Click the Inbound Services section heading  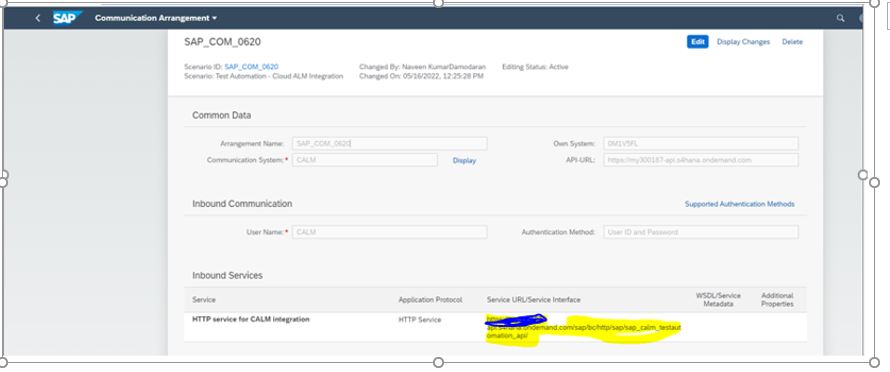227,275
